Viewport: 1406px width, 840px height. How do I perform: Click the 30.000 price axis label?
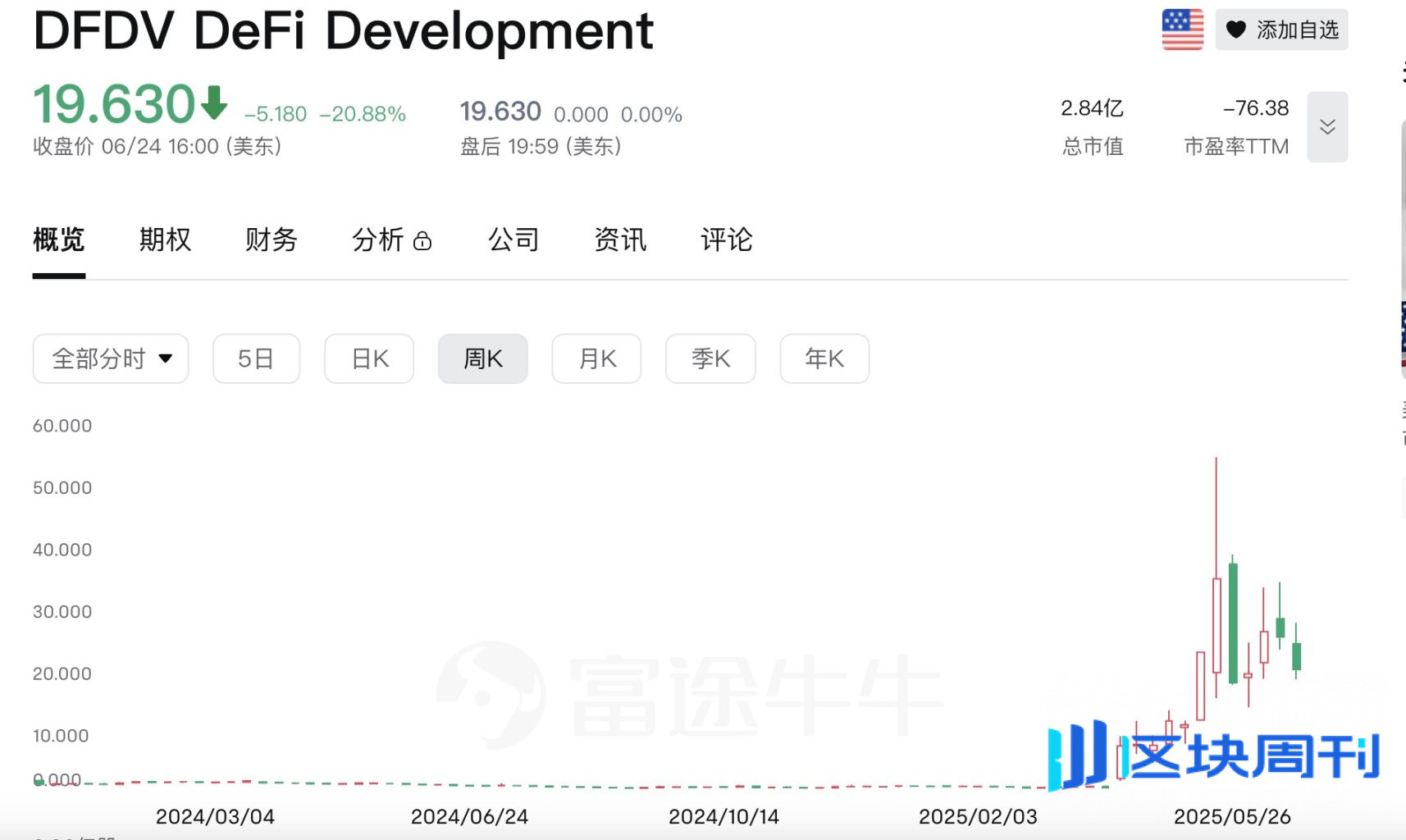62,612
